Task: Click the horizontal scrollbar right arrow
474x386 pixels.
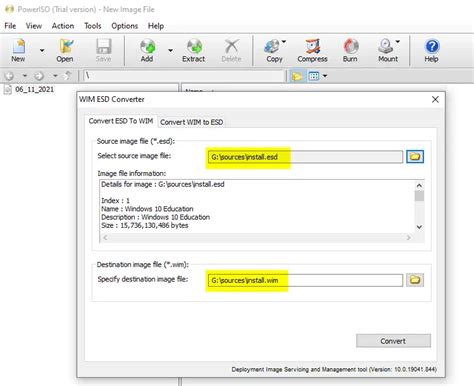Action: [409, 237]
